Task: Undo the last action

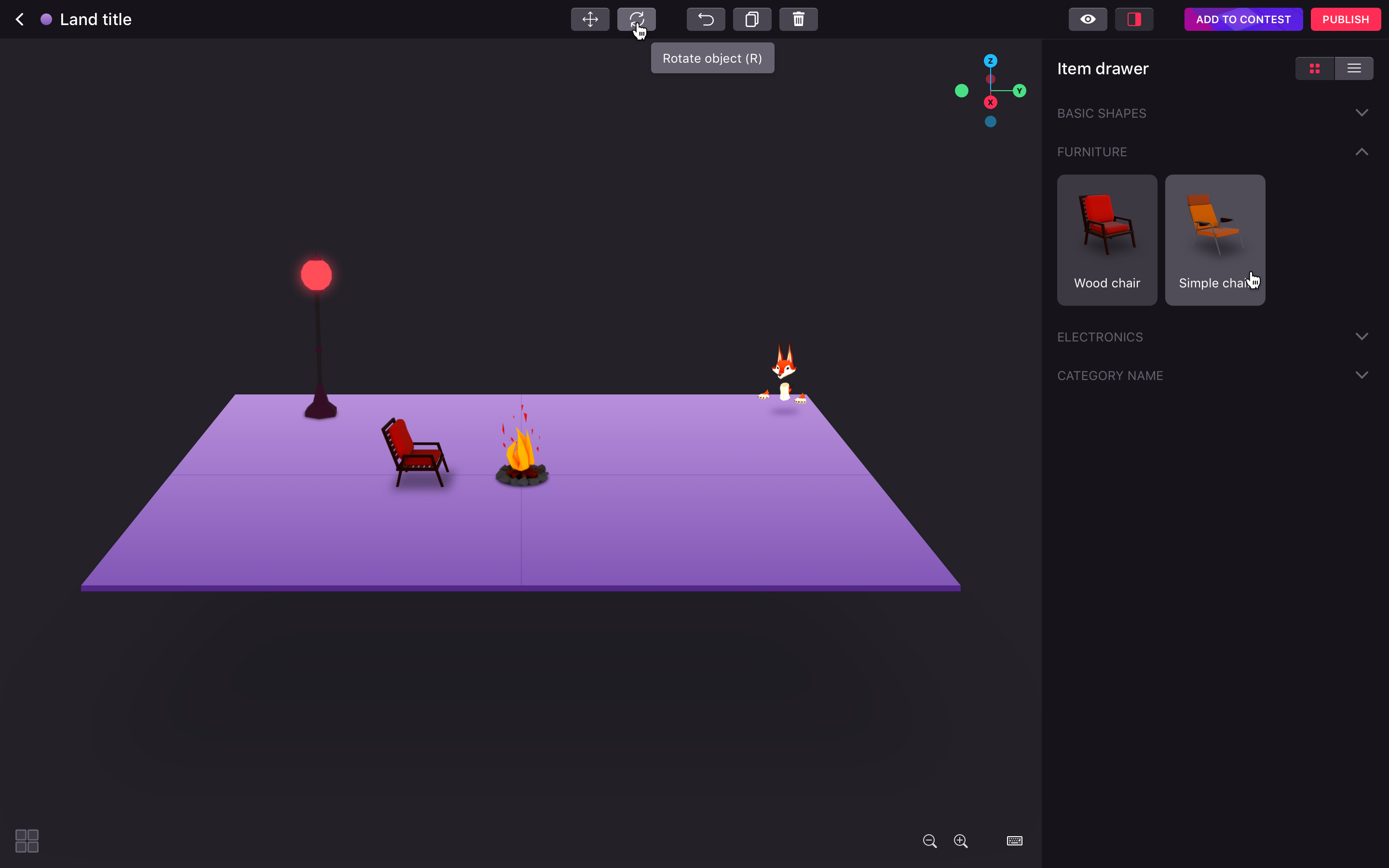Action: 705,19
